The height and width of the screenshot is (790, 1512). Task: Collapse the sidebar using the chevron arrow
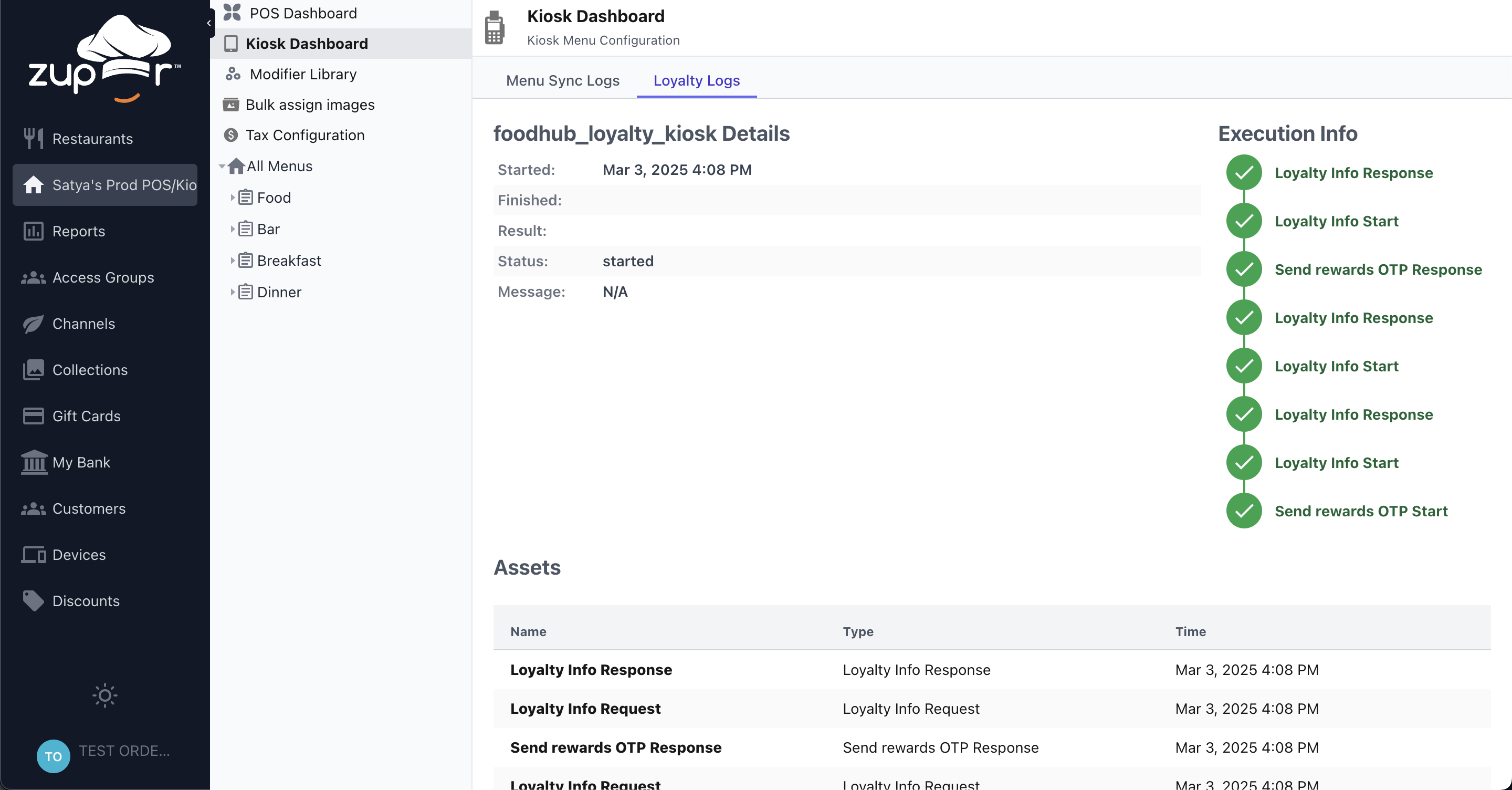point(209,23)
